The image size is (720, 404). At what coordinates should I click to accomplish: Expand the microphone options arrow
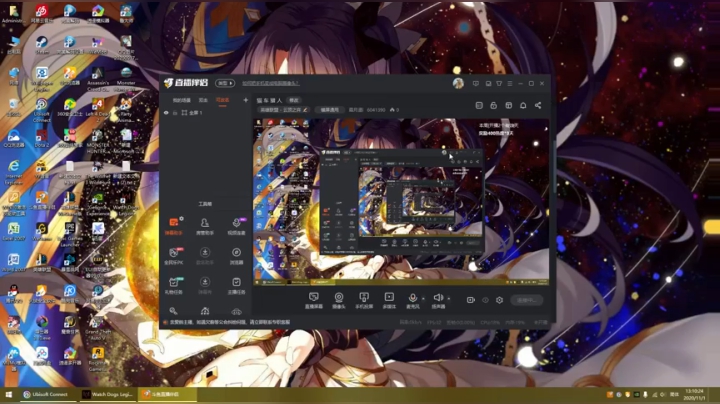click(x=423, y=298)
